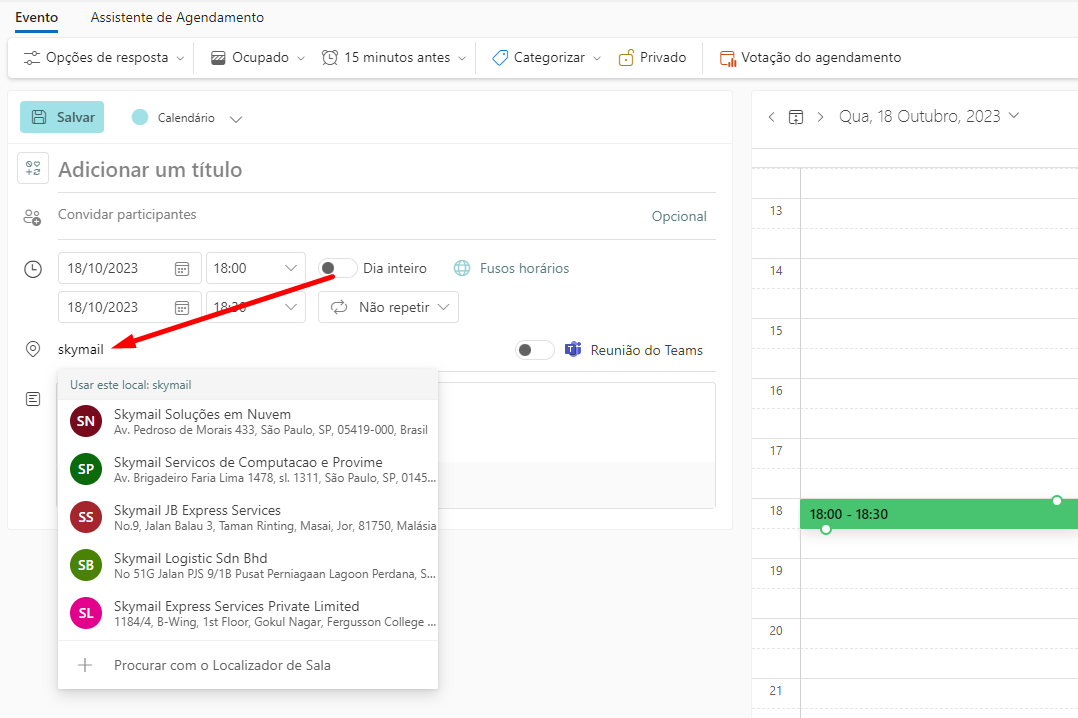Open the 15 minutos antes reminder dropdown
The image size is (1078, 718).
394,58
